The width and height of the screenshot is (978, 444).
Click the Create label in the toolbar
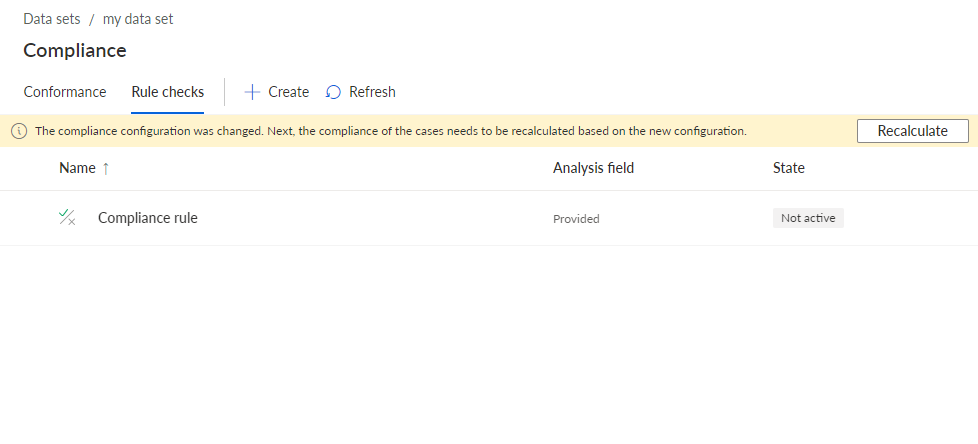point(288,92)
